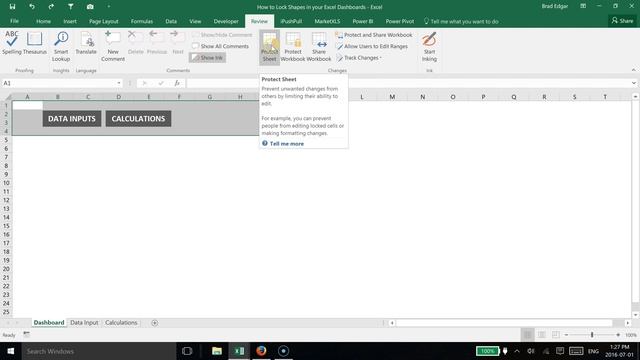640x360 pixels.
Task: Click the Share button
Action: [x=622, y=21]
